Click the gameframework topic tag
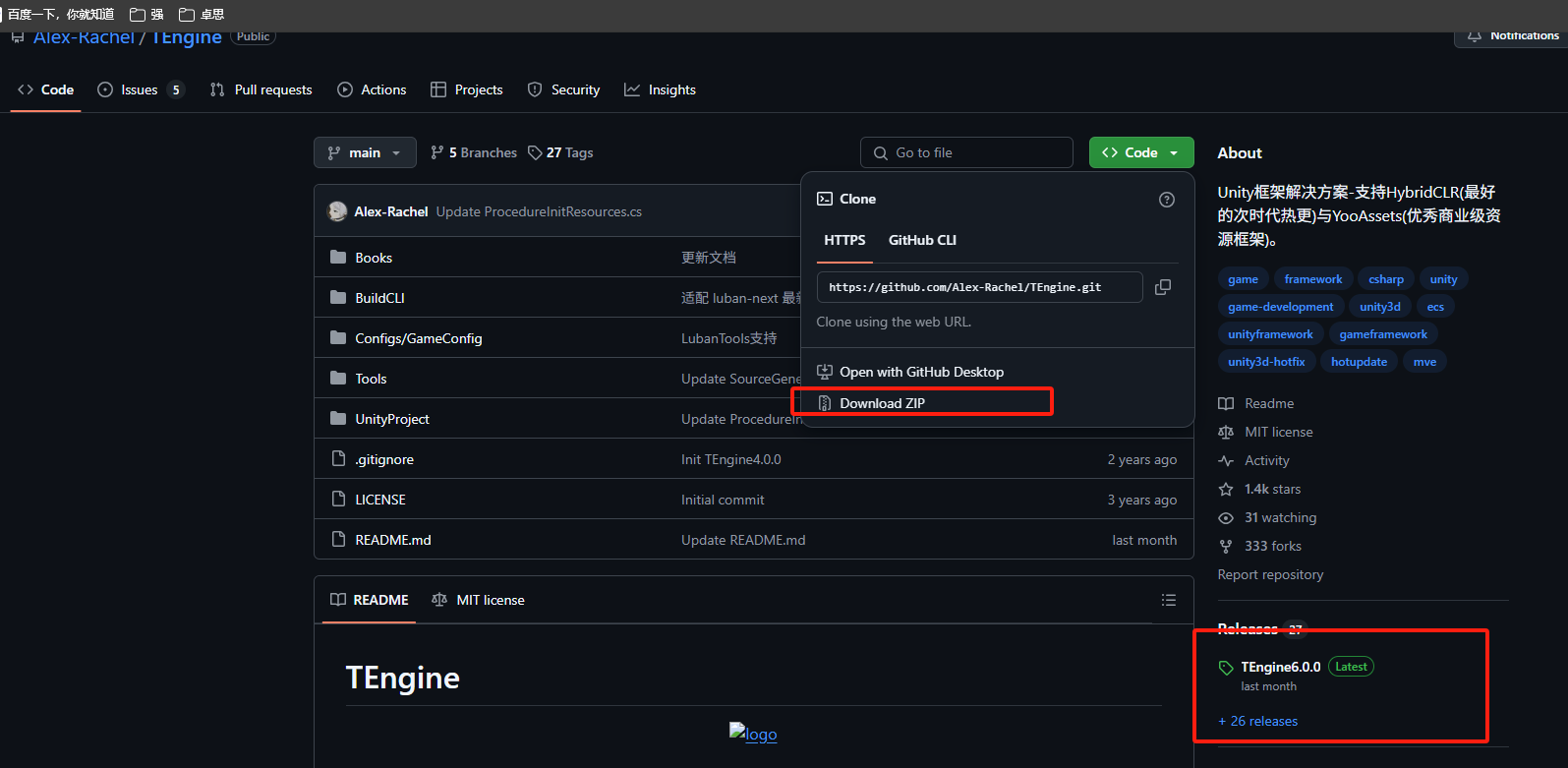The width and height of the screenshot is (1568, 768). click(x=1383, y=334)
